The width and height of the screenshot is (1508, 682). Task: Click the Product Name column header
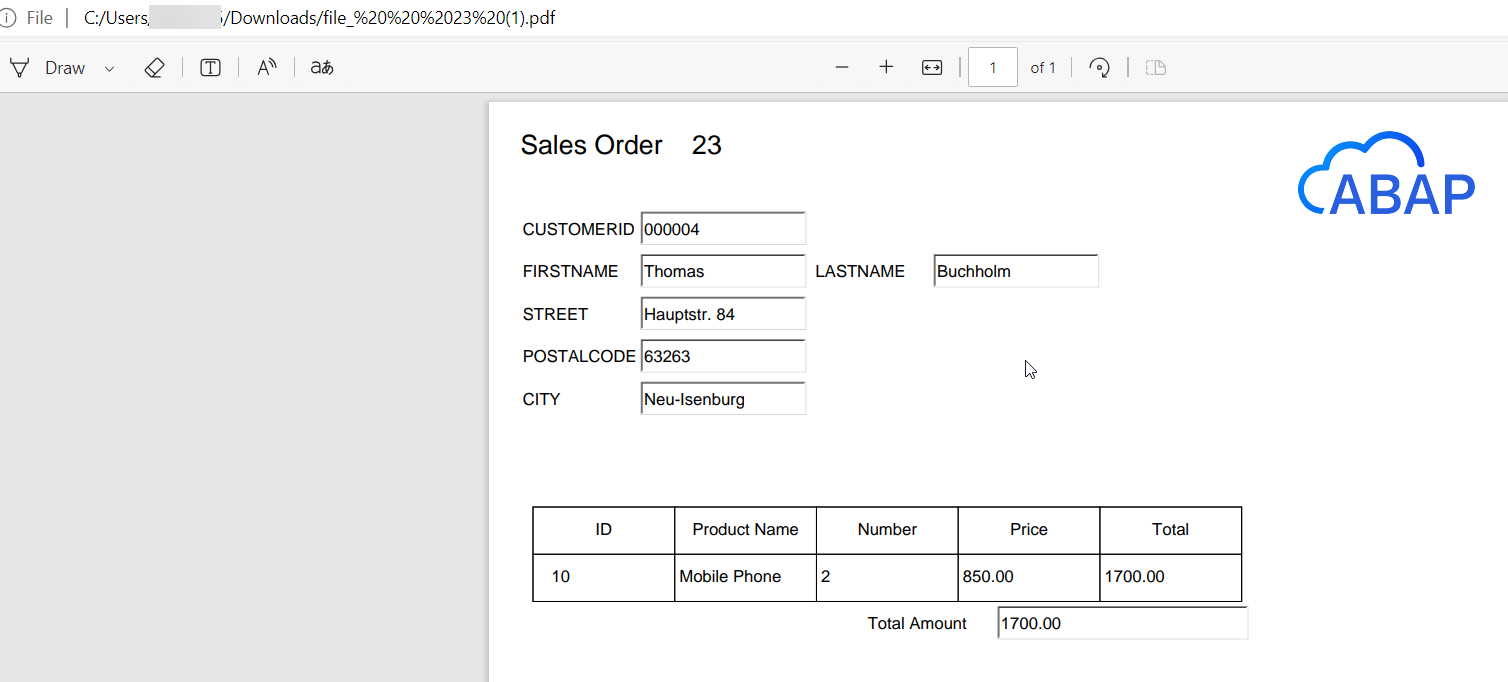746,530
